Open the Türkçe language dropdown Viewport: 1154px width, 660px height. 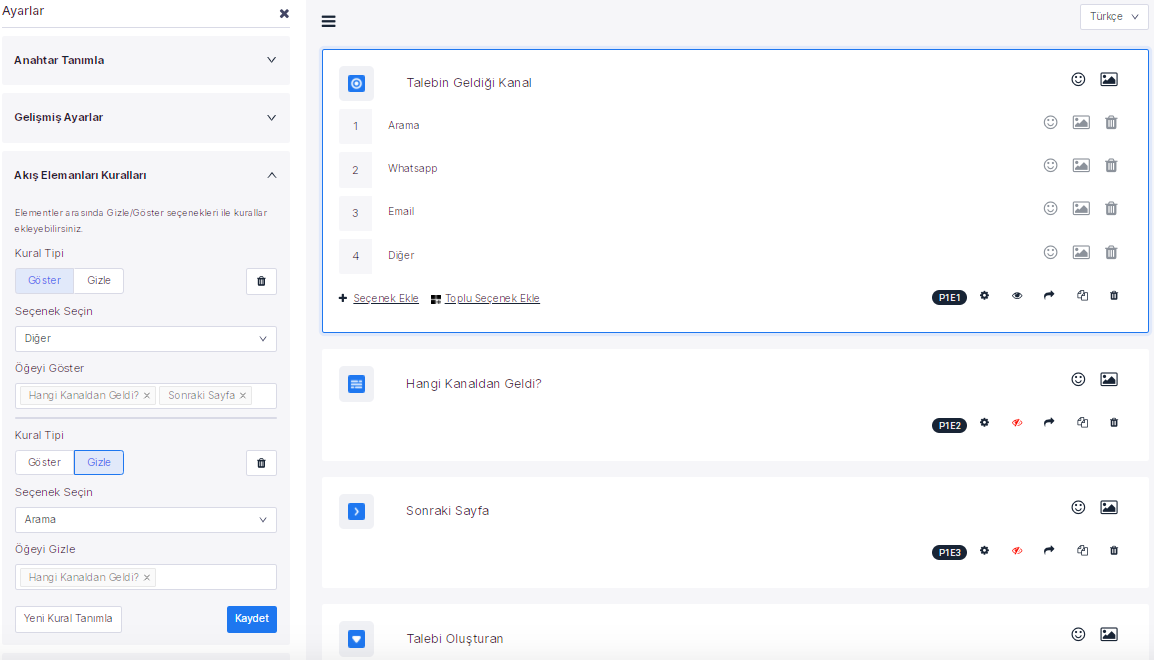1113,17
